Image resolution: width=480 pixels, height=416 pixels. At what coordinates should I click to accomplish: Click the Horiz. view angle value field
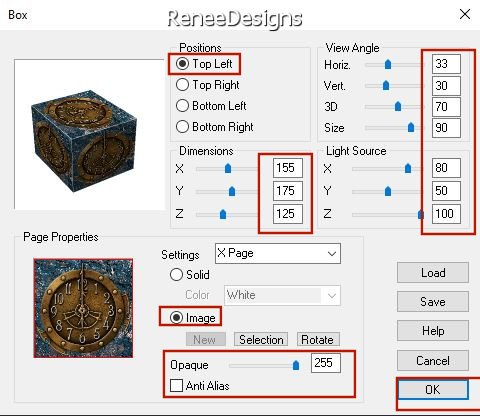[x=446, y=64]
